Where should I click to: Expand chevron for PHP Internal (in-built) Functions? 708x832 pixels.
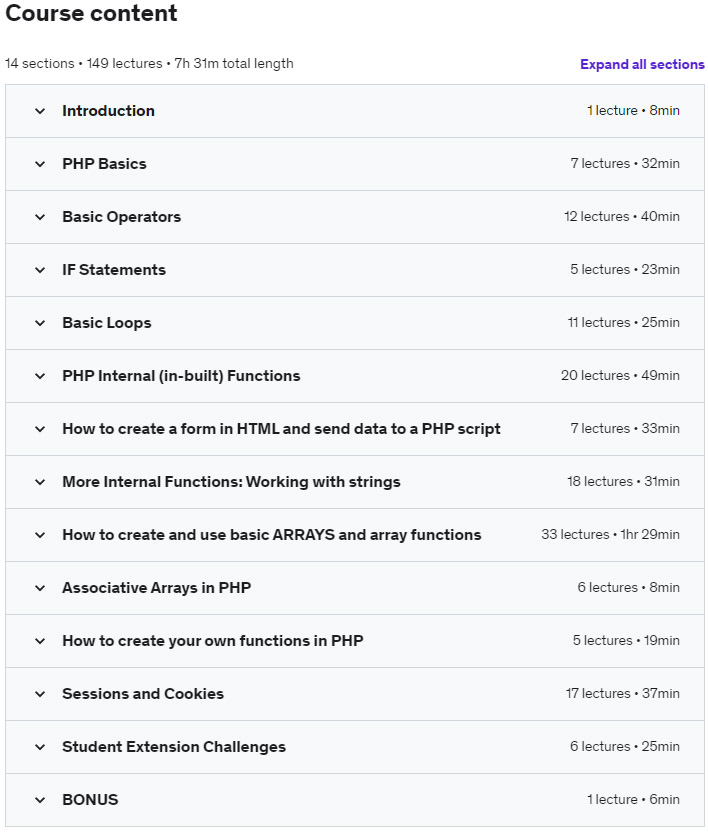[40, 376]
